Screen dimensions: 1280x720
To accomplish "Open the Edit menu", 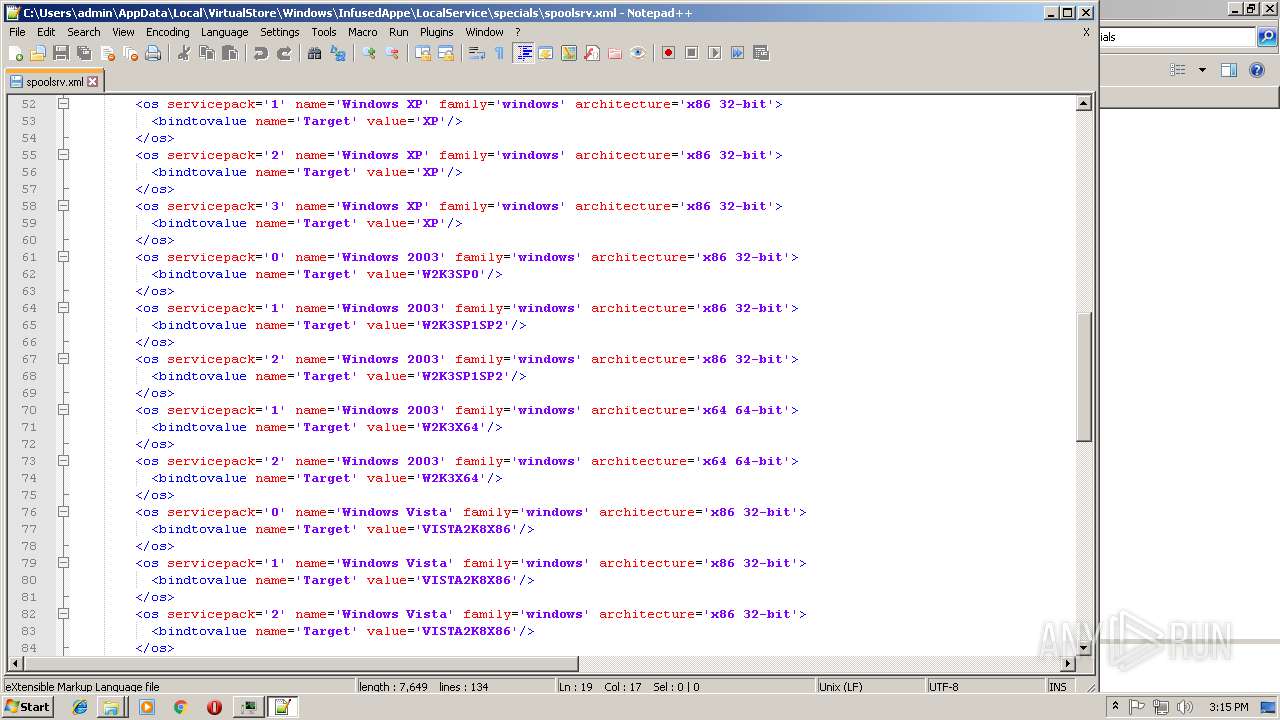I will pyautogui.click(x=46, y=32).
